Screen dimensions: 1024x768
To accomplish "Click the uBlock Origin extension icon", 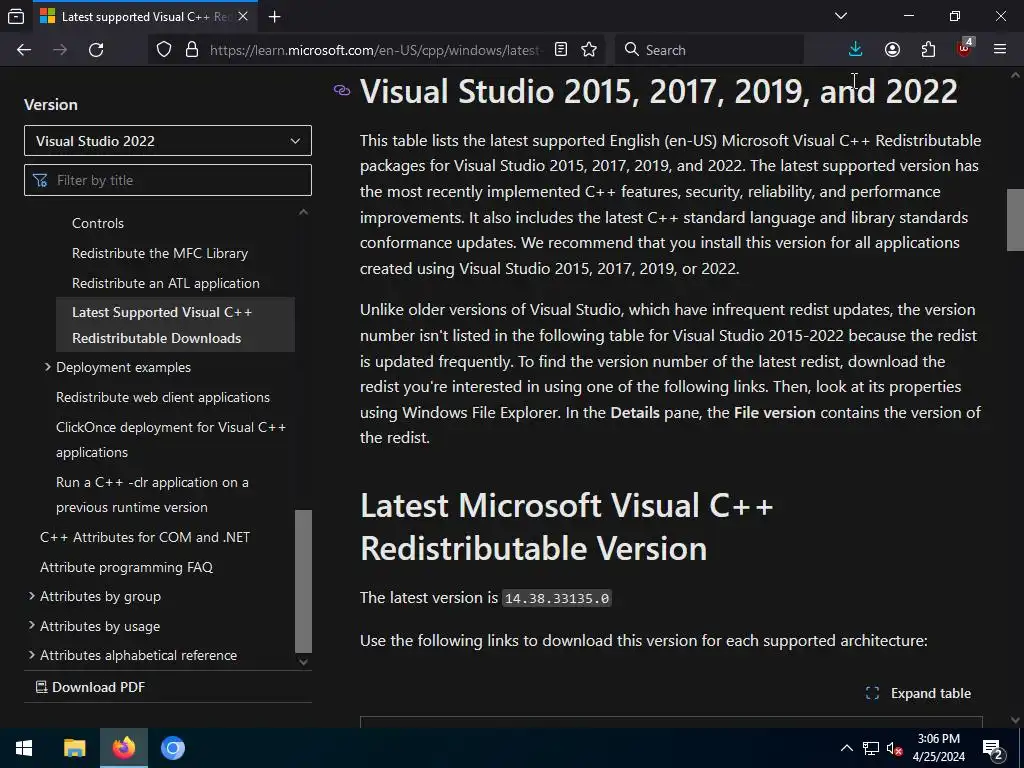I will (x=965, y=49).
